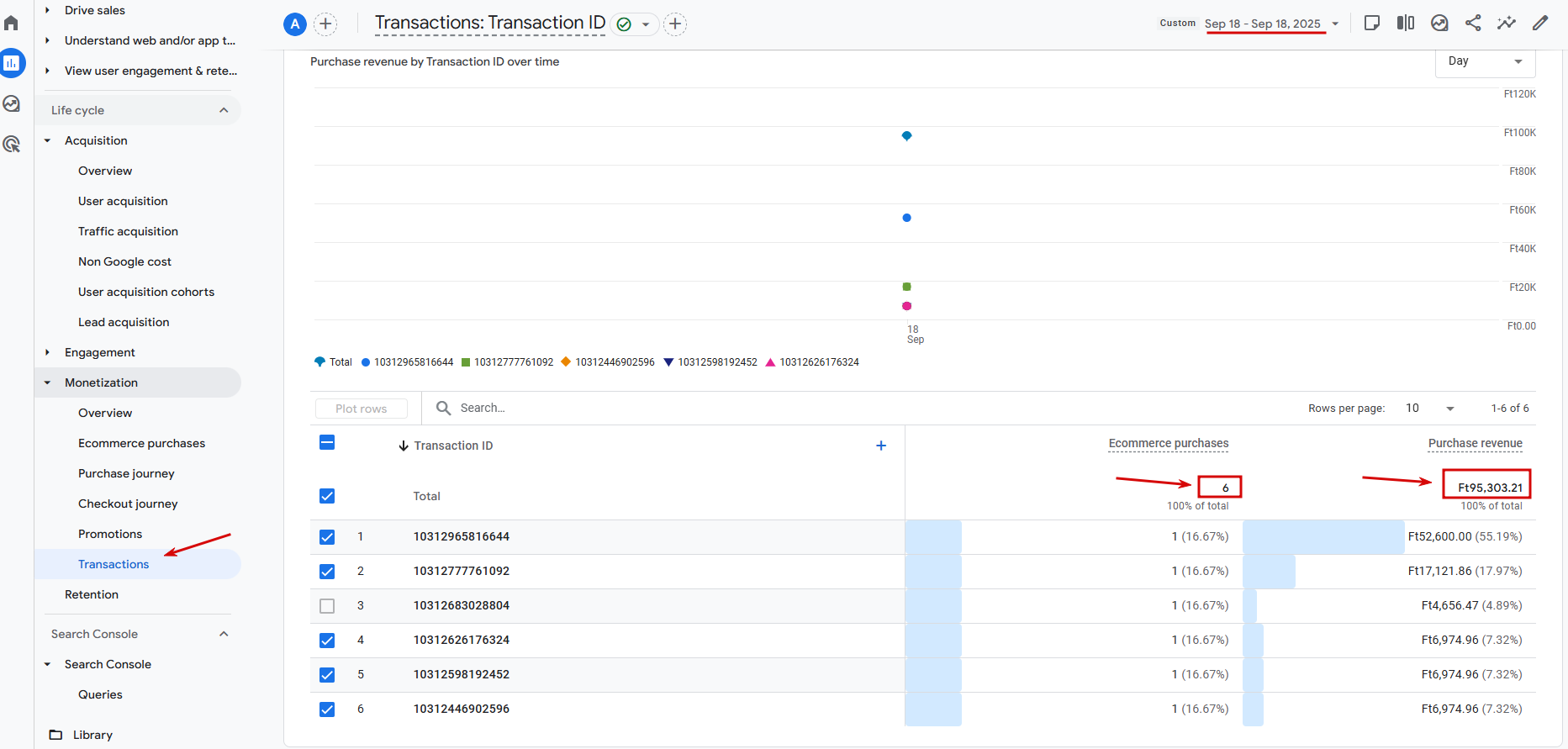Image resolution: width=1568 pixels, height=749 pixels.
Task: Open the Advertising icon in left rail
Action: (11, 144)
